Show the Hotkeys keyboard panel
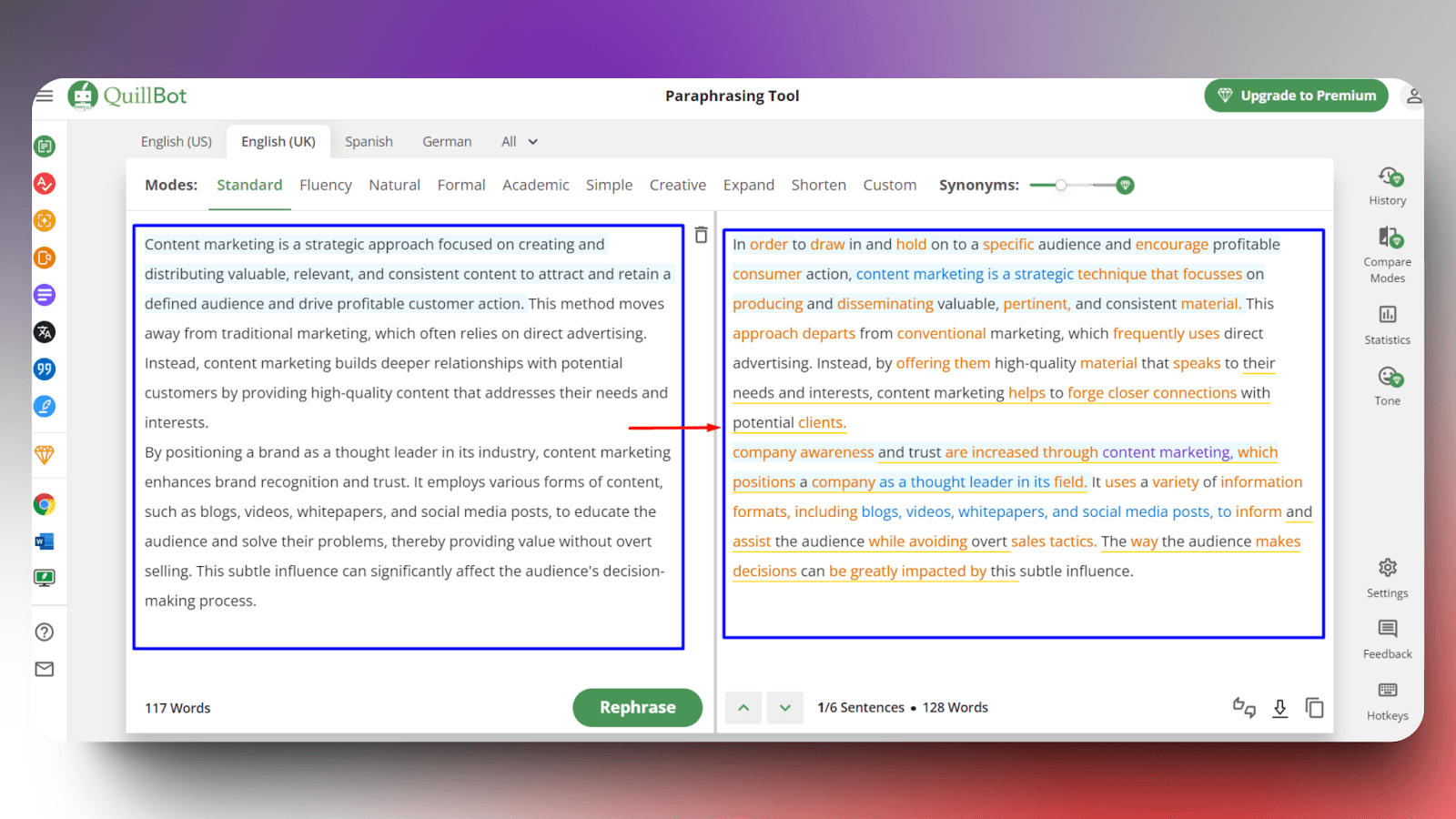 pos(1388,701)
